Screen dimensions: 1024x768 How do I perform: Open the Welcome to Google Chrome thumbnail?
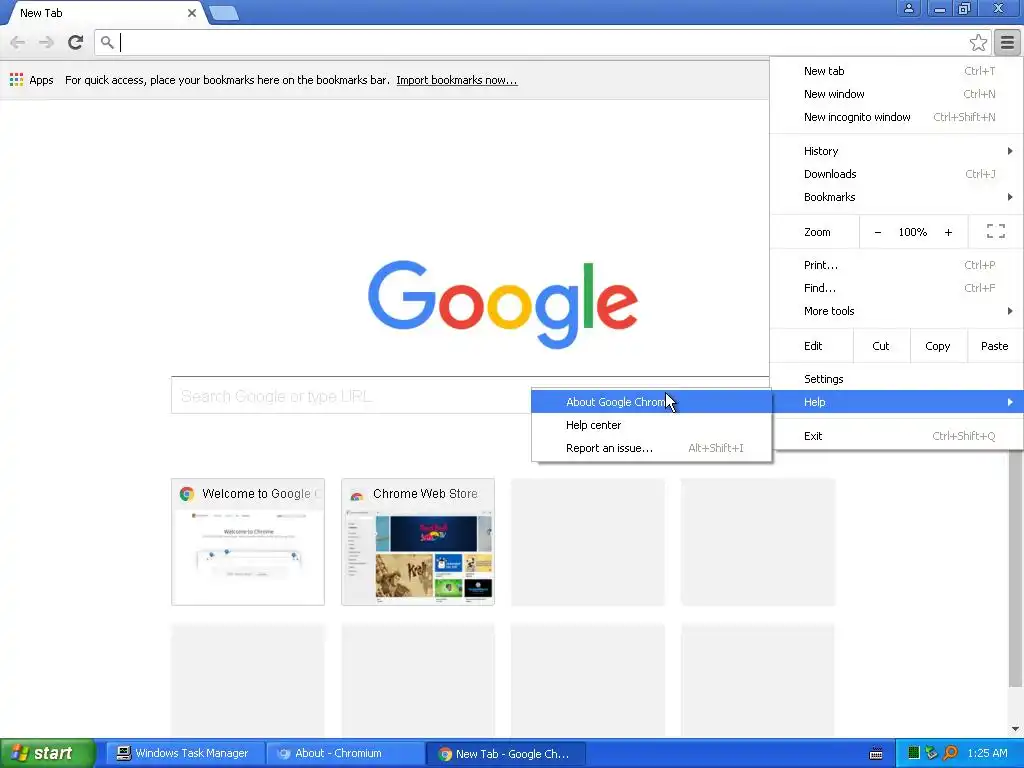(x=248, y=541)
